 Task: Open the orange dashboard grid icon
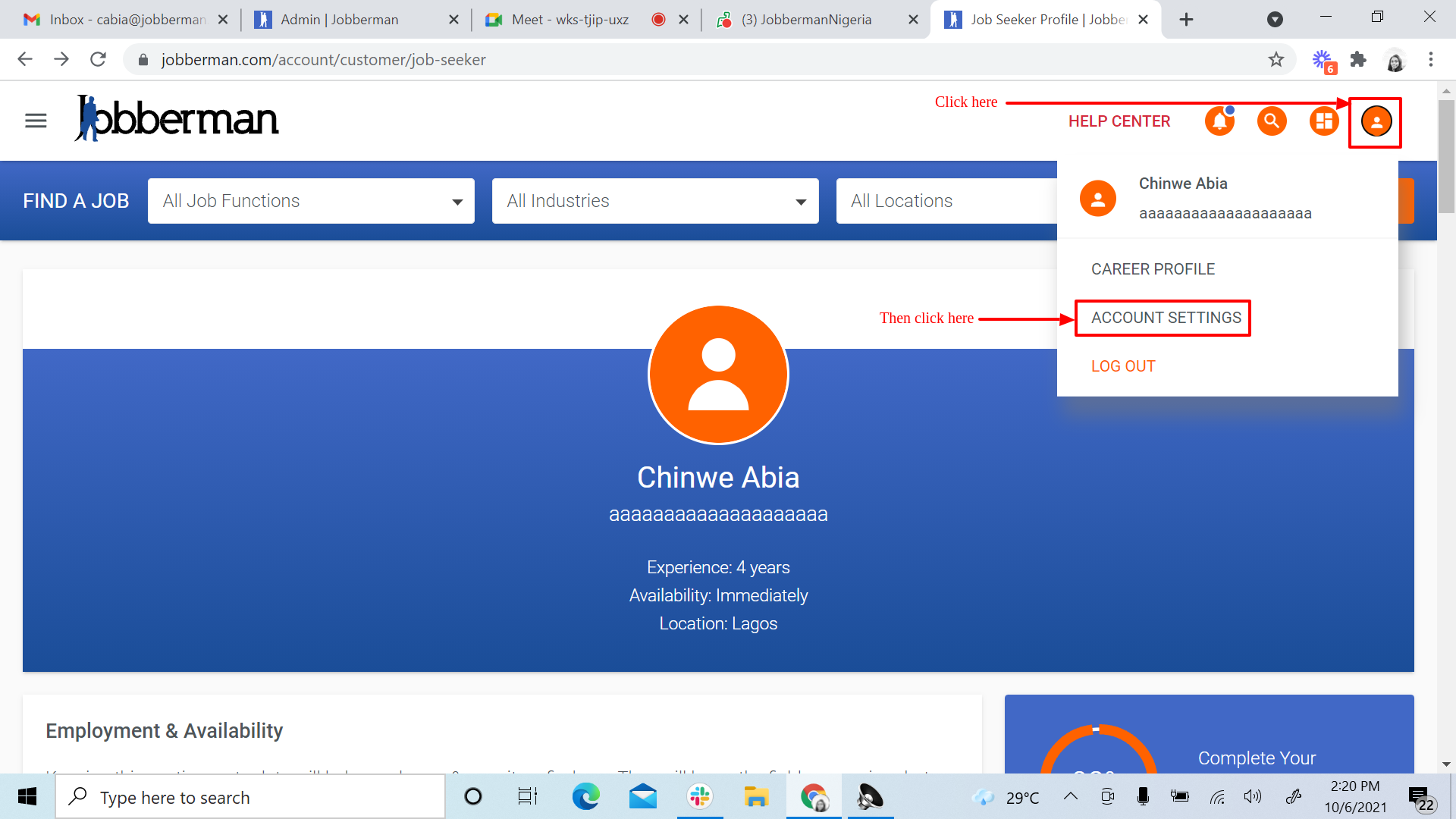(x=1324, y=121)
